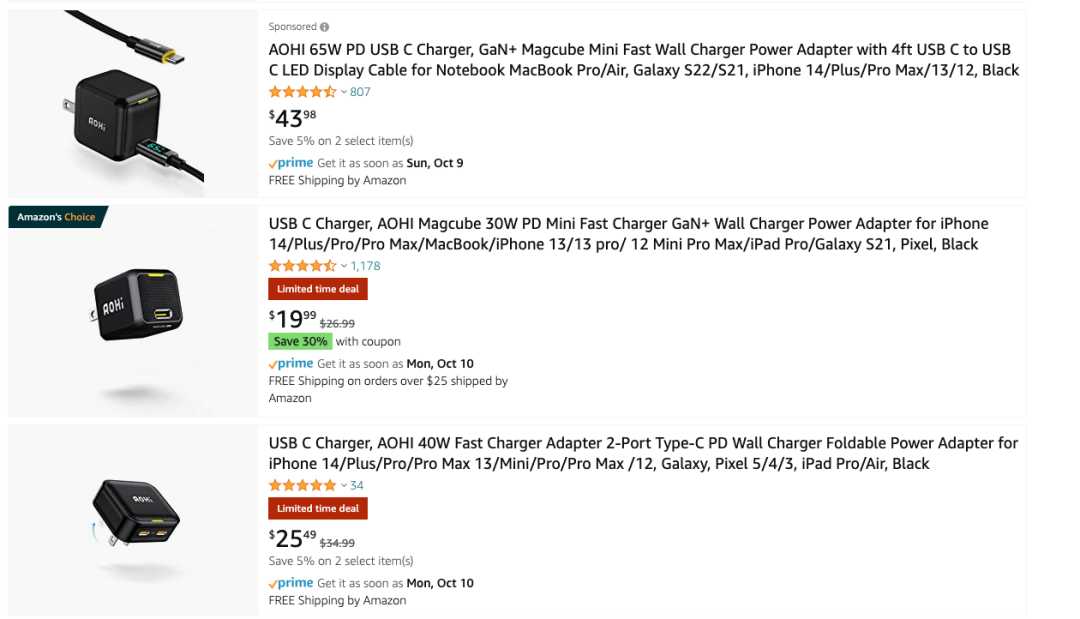The image size is (1080, 619).
Task: Expand rating breakdown arrow next to 1,178
Action: coord(344,266)
